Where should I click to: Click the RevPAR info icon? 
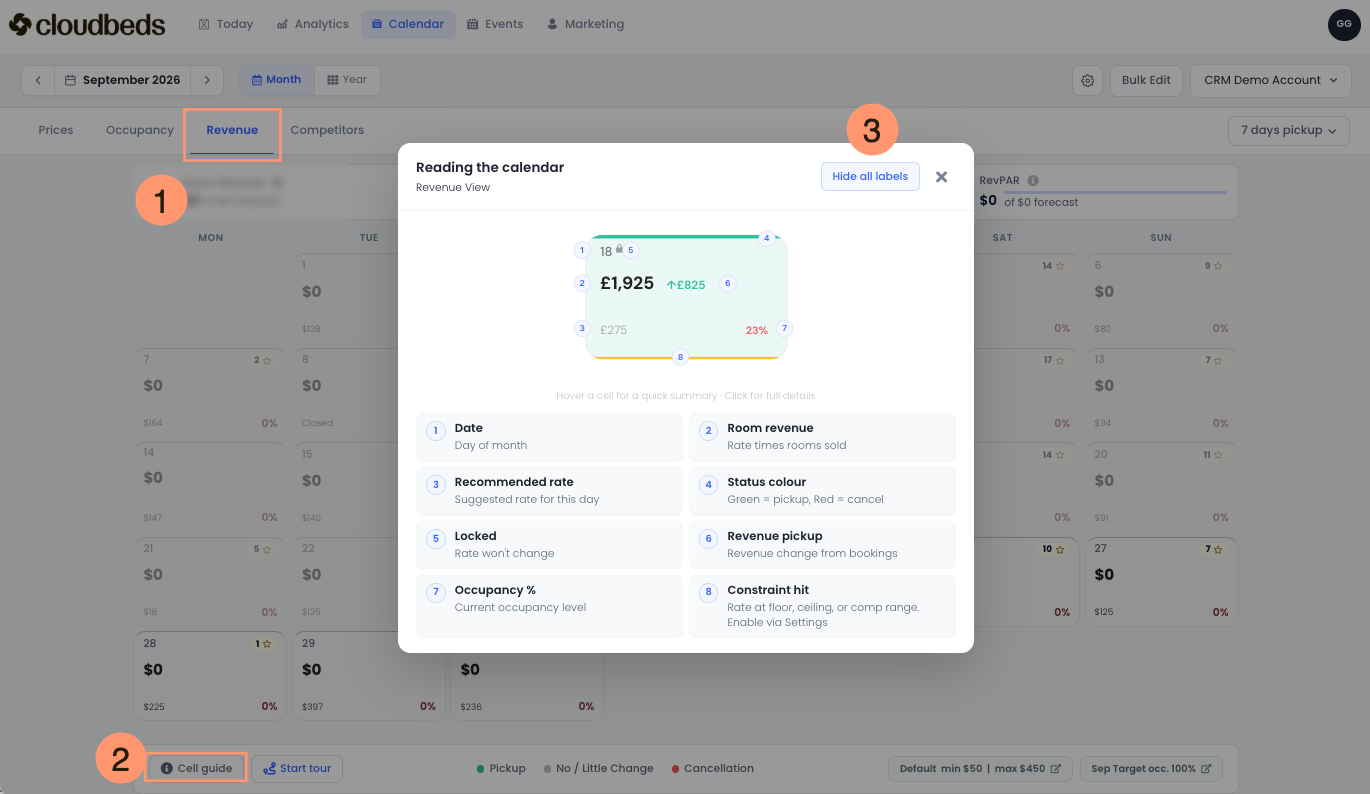coord(1033,181)
